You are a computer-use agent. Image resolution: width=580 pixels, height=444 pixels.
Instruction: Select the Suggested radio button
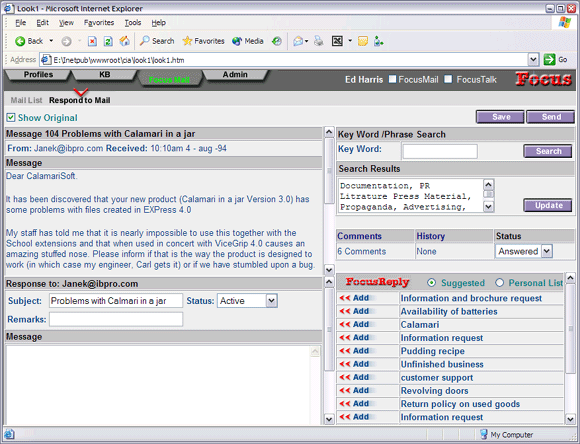pyautogui.click(x=431, y=283)
